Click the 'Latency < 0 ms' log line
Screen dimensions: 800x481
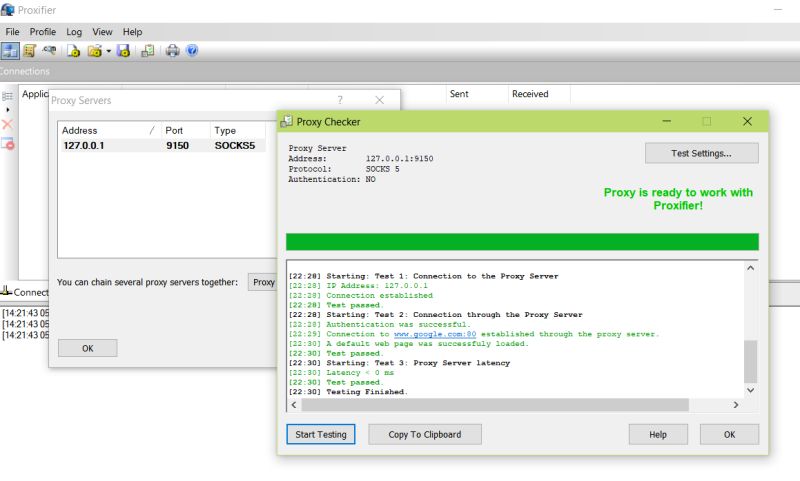click(x=341, y=372)
